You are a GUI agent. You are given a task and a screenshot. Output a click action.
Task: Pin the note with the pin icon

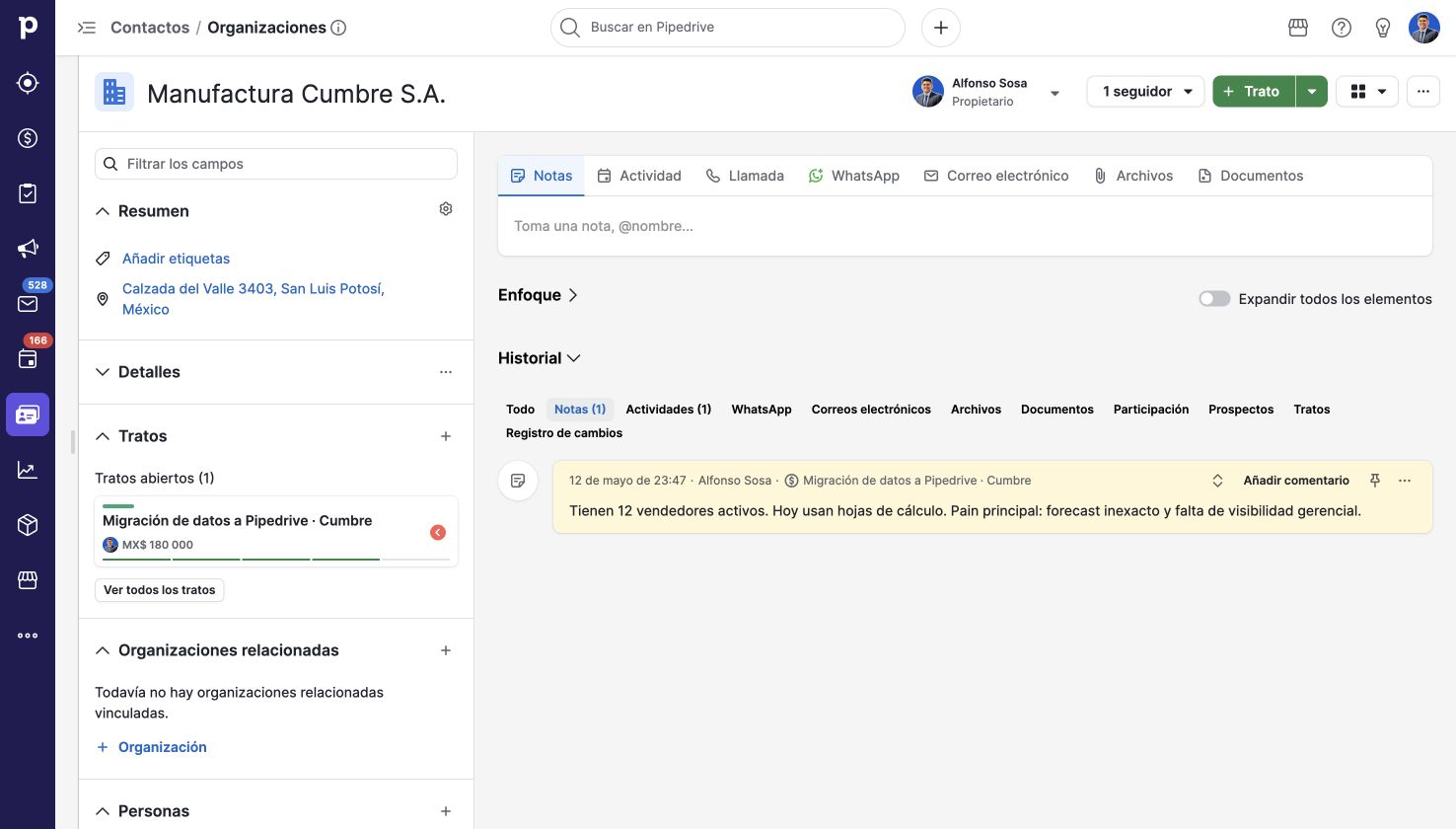pos(1375,481)
